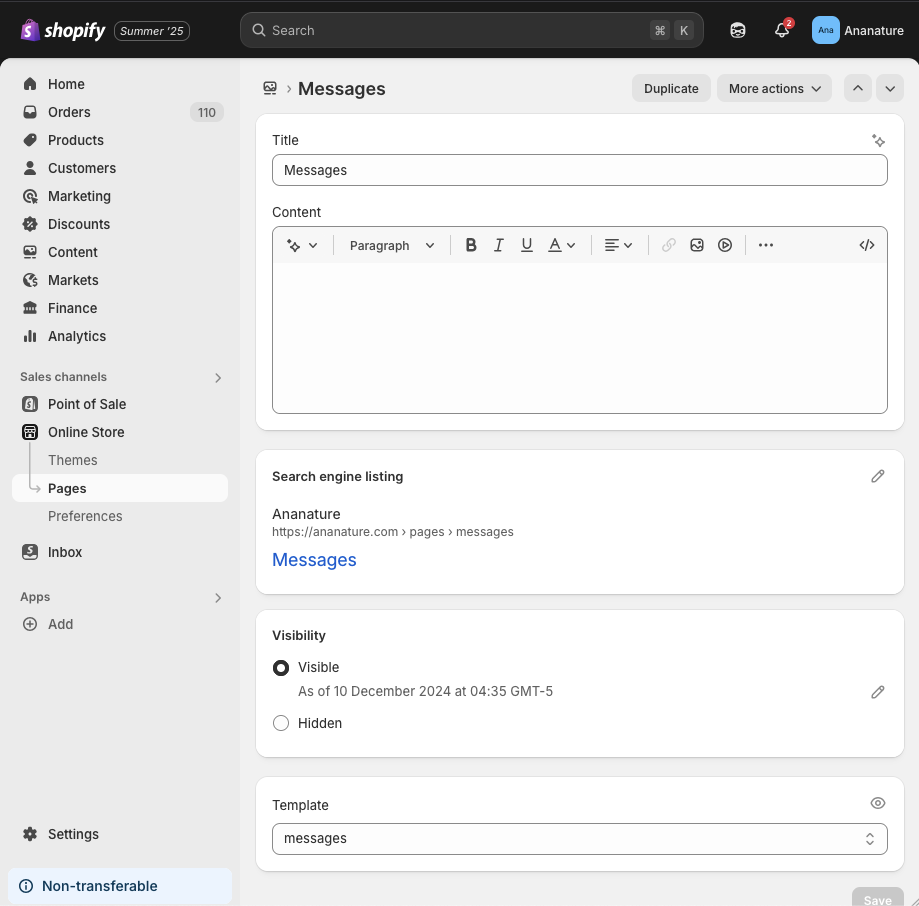Viewport: 919px width, 906px height.
Task: Open the Paragraph style dropdown
Action: click(390, 245)
